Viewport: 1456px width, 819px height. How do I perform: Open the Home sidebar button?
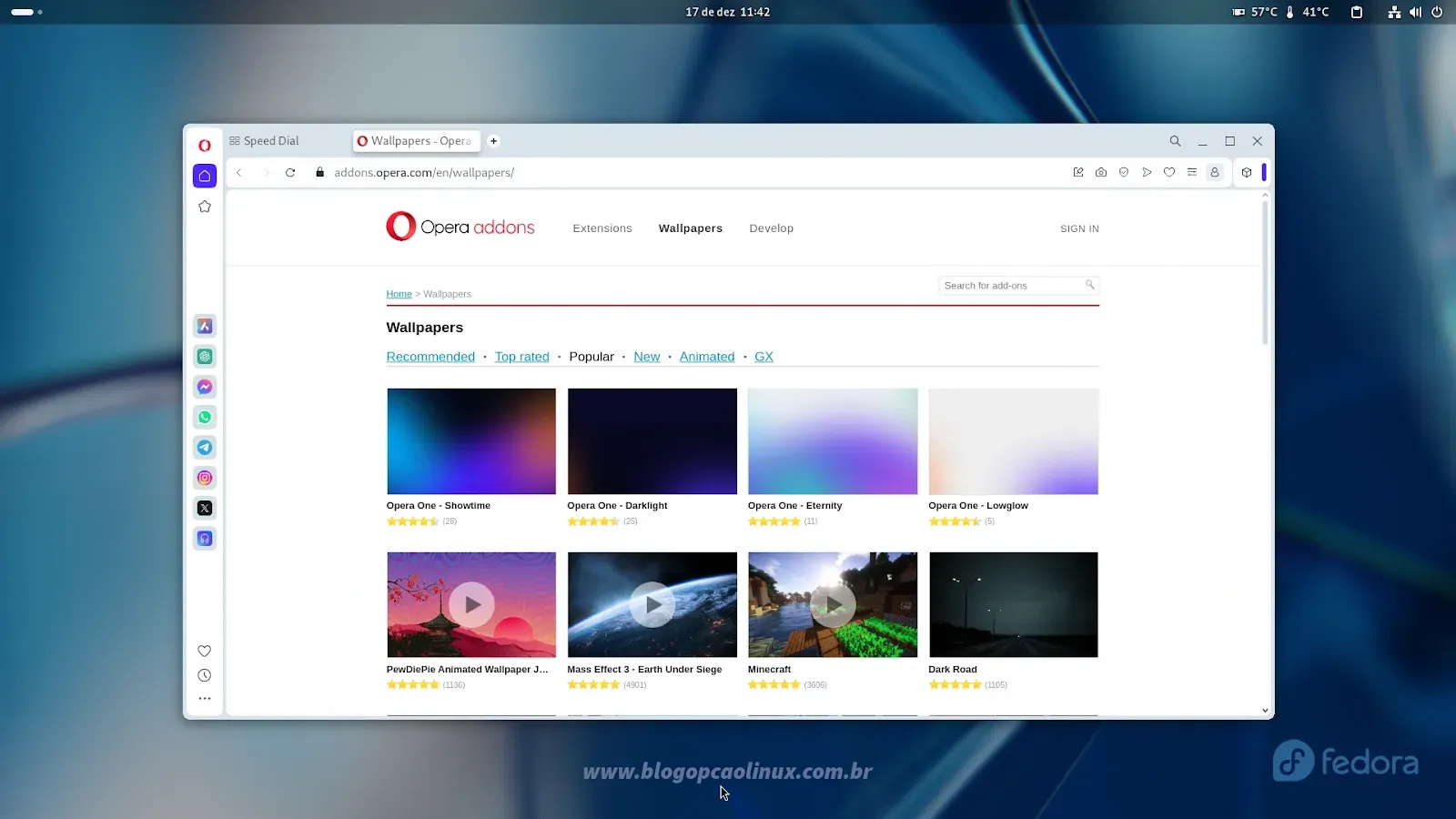[x=205, y=176]
